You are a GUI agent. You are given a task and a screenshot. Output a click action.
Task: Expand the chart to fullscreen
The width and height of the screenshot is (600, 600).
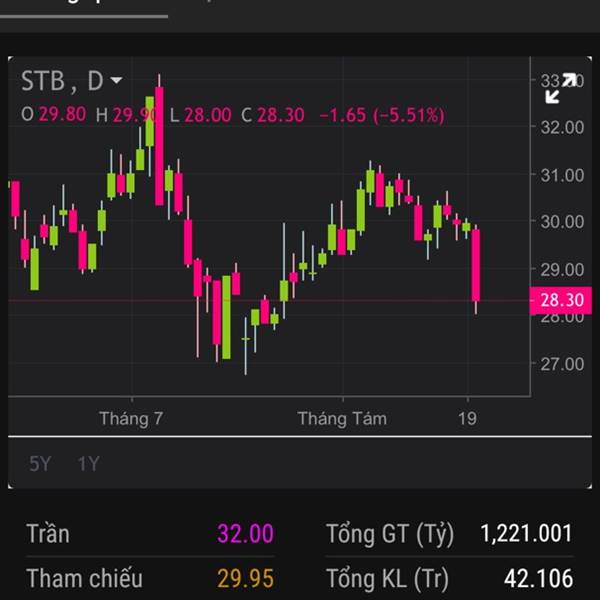[x=560, y=88]
